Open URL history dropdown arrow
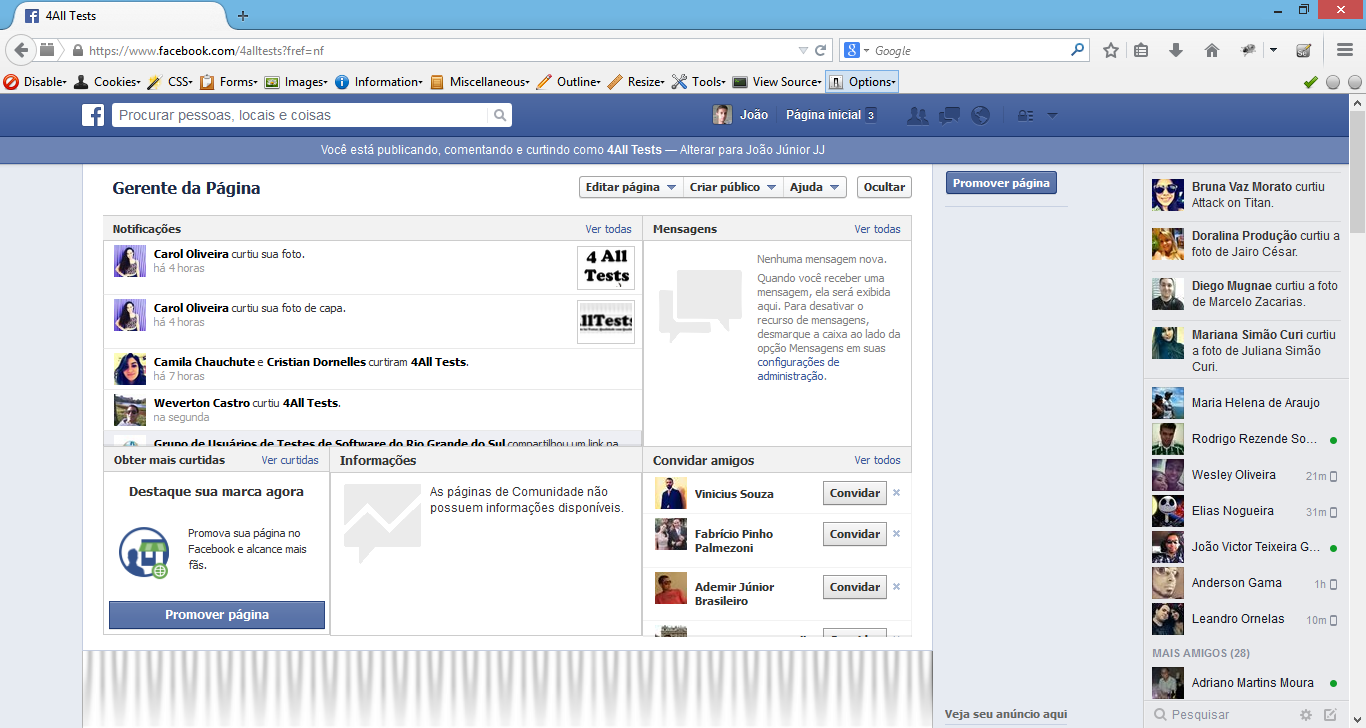Viewport: 1366px width, 728px height. pos(802,50)
